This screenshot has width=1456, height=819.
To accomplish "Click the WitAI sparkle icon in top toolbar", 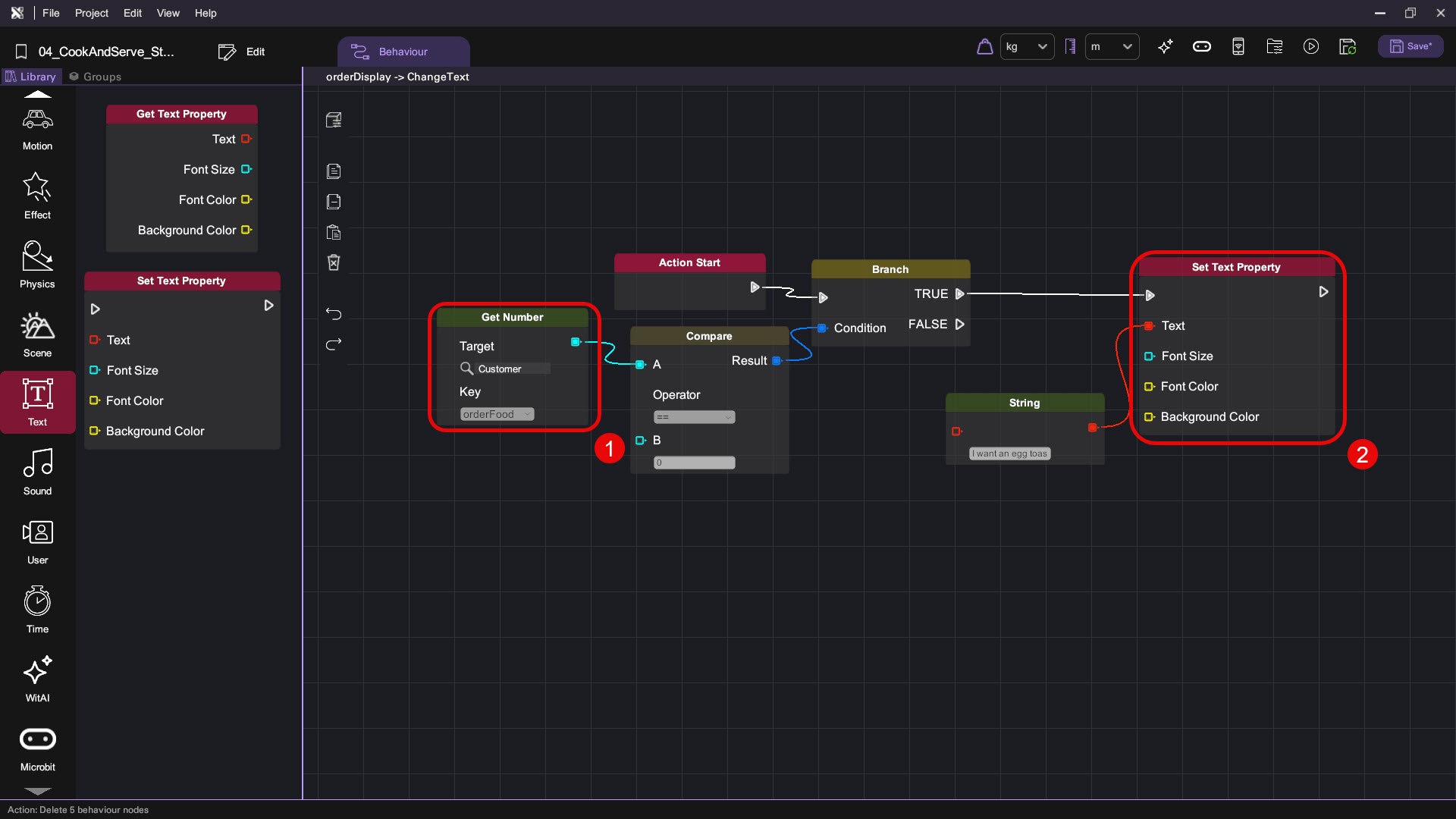I will click(x=1166, y=46).
